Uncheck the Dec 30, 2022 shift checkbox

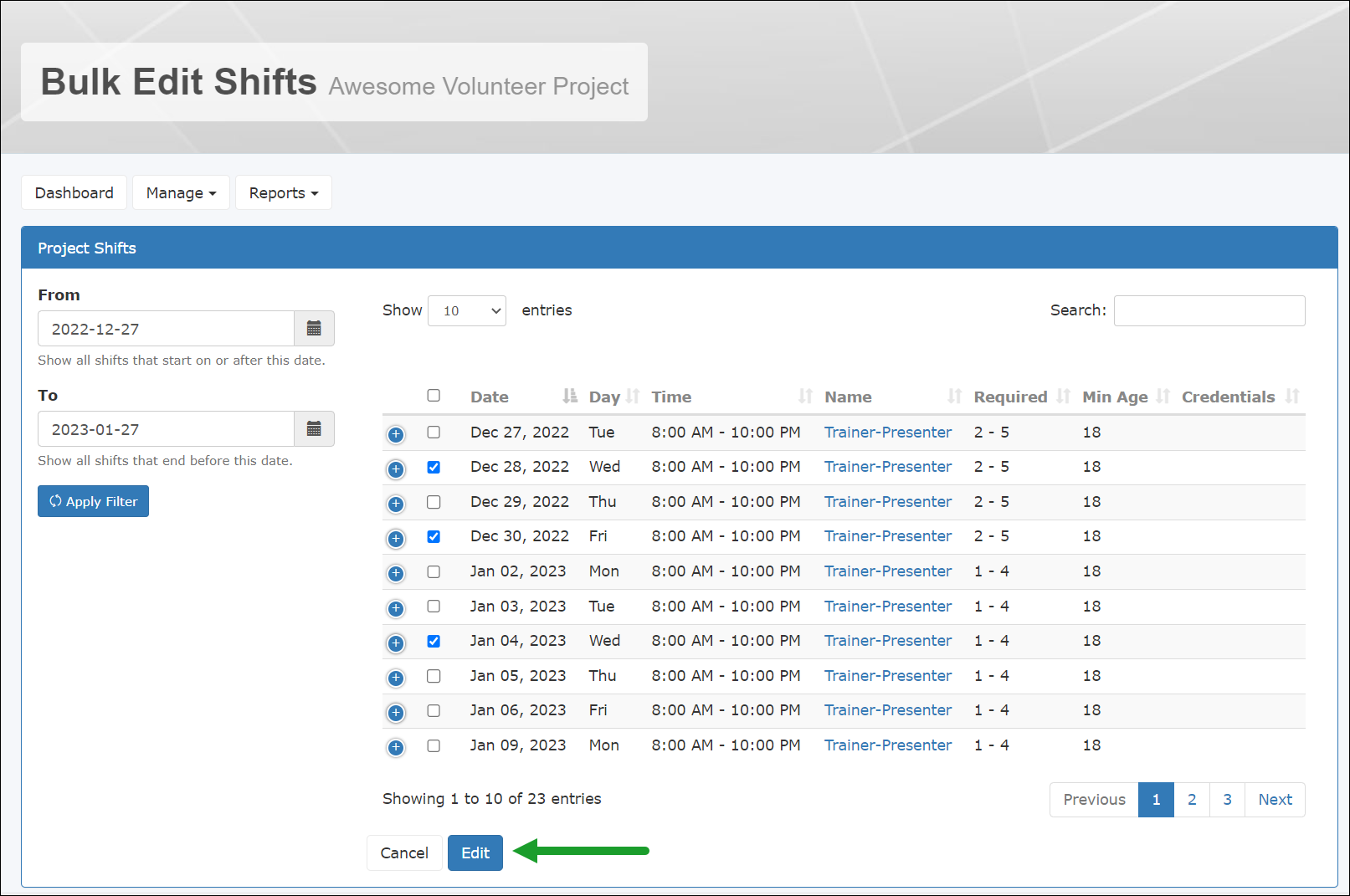click(434, 536)
